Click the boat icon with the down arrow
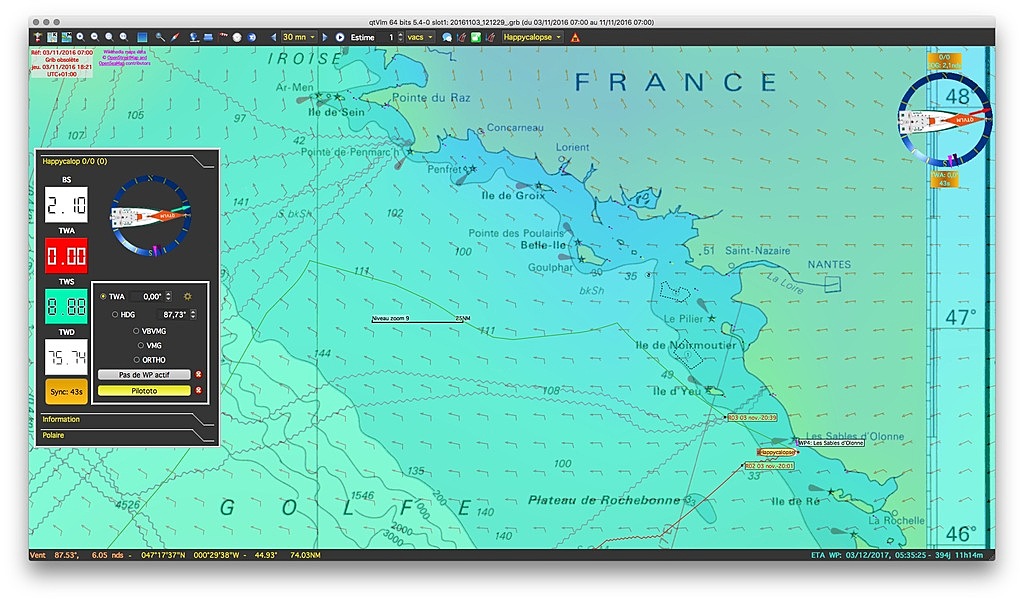 (x=490, y=37)
